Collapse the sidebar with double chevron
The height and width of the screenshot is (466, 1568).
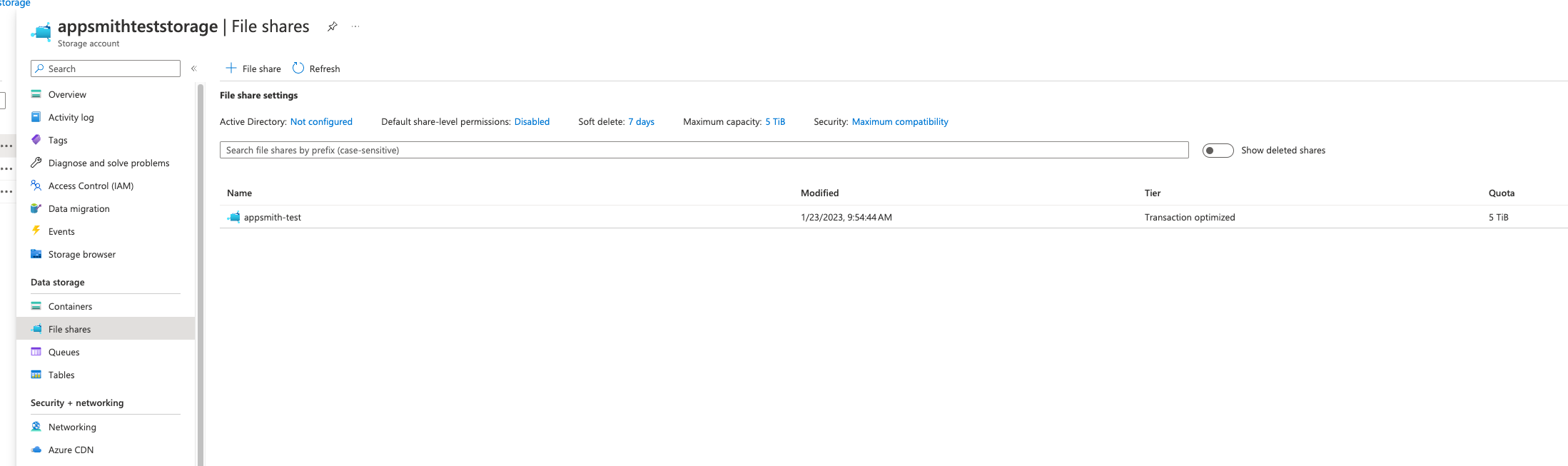(193, 69)
